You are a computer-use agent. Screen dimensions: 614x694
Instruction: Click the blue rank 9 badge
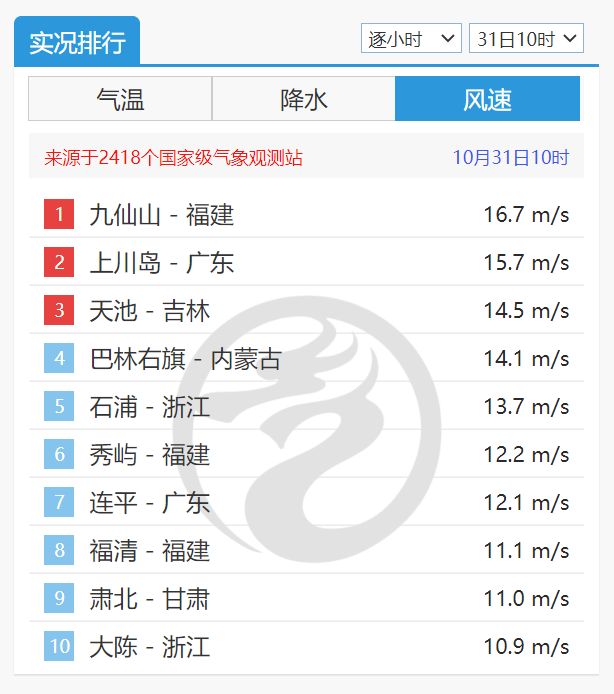click(x=59, y=598)
